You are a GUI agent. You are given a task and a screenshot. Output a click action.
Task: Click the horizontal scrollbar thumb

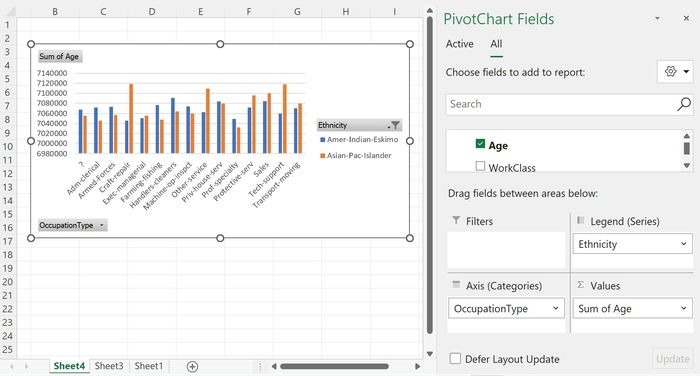coord(334,367)
